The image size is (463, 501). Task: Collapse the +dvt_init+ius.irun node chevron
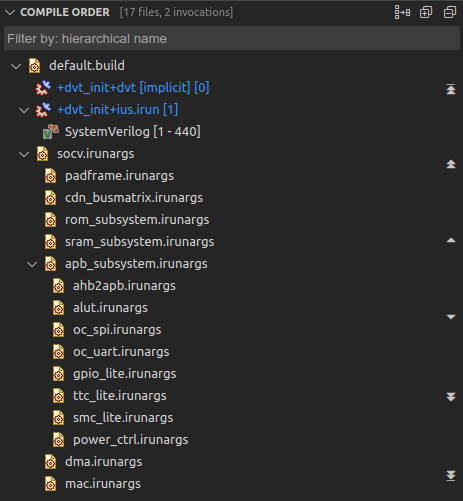[x=24, y=110]
